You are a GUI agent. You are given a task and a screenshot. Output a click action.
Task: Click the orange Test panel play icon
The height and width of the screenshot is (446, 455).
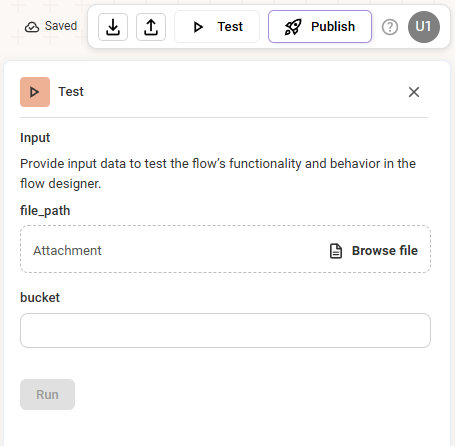point(35,92)
